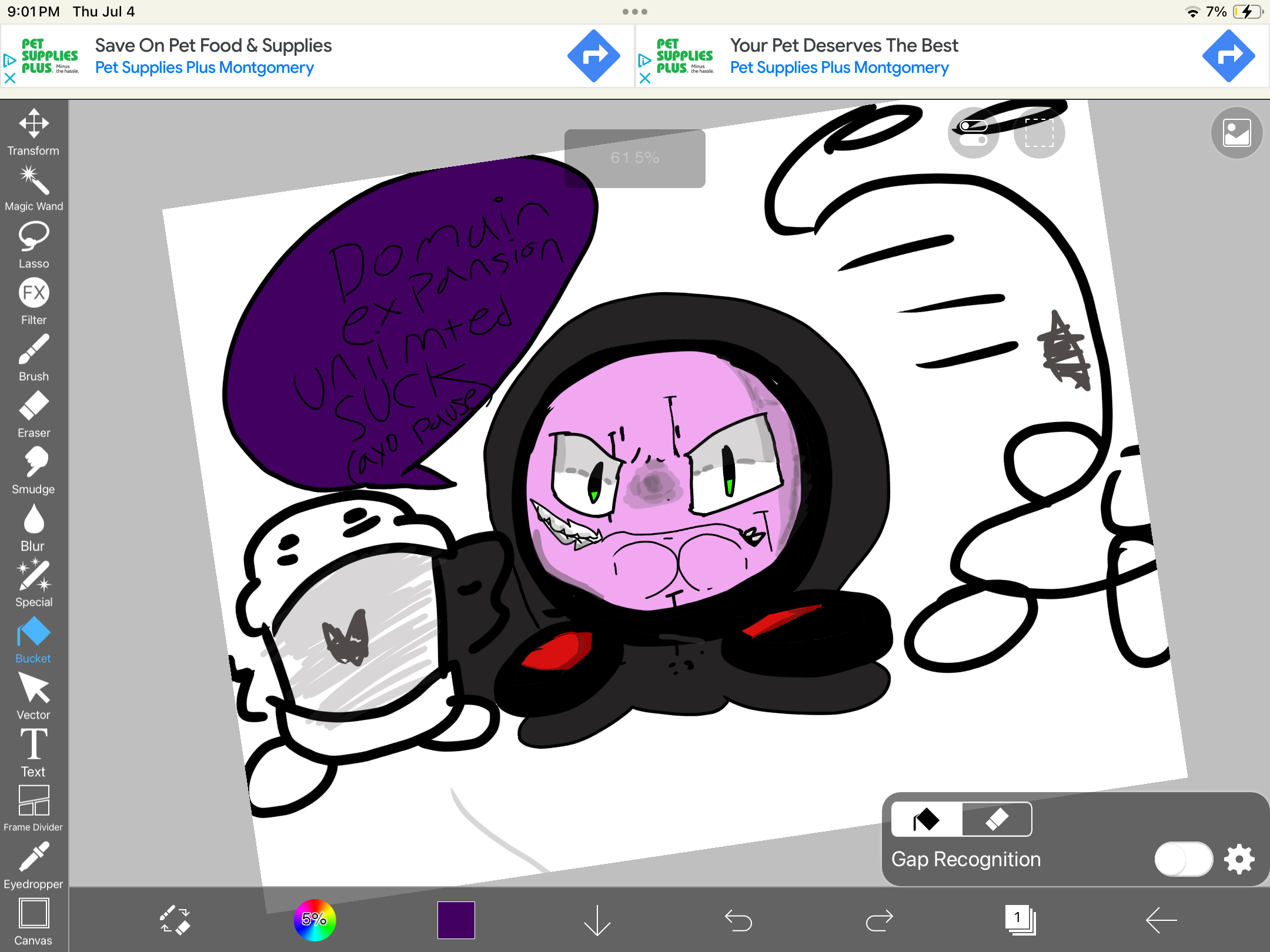
Task: Open the color wheel showing 5%
Action: (x=315, y=920)
